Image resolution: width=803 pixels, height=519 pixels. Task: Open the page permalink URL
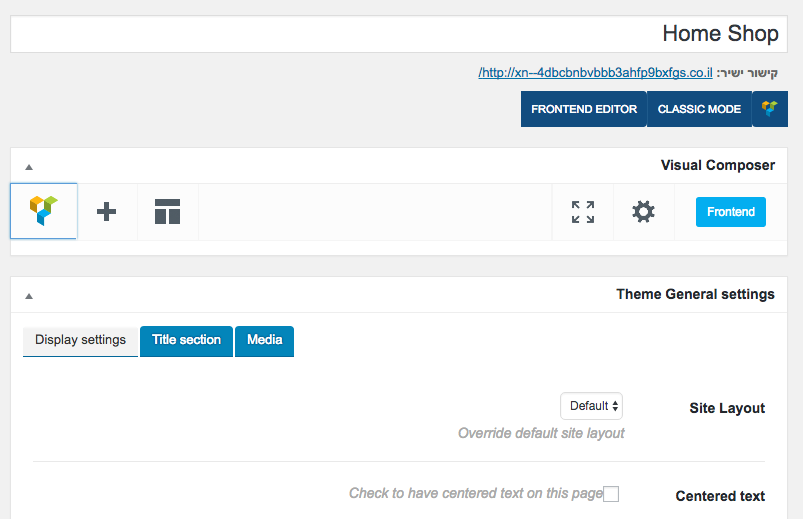(595, 73)
